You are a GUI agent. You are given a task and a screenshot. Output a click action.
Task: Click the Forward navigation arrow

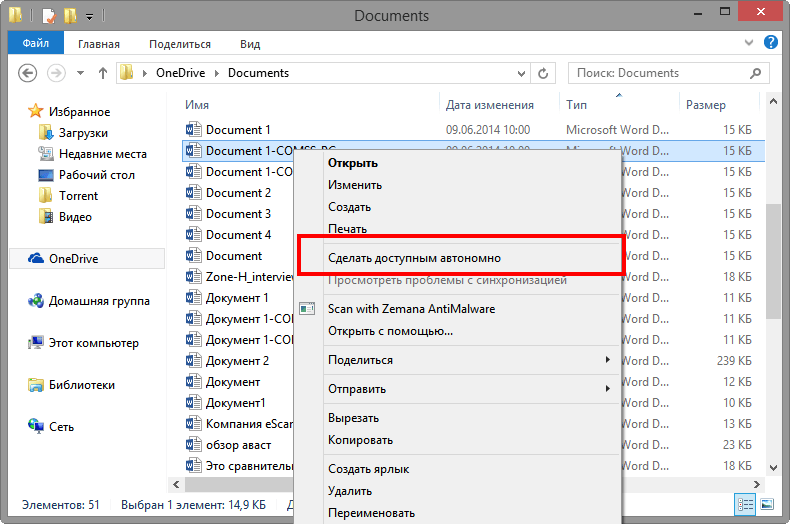coord(56,73)
